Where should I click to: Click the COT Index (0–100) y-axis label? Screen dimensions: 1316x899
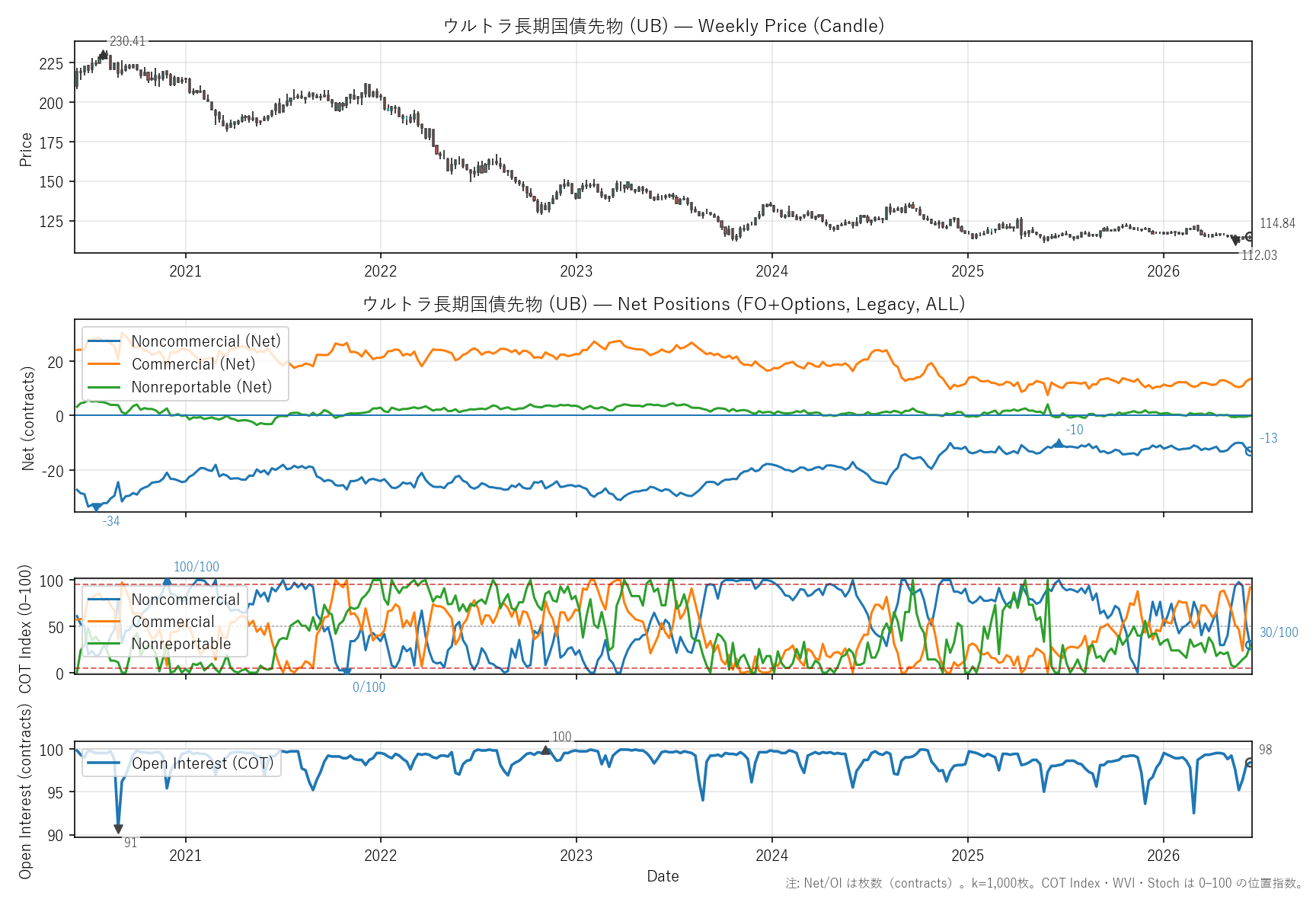tap(25, 629)
